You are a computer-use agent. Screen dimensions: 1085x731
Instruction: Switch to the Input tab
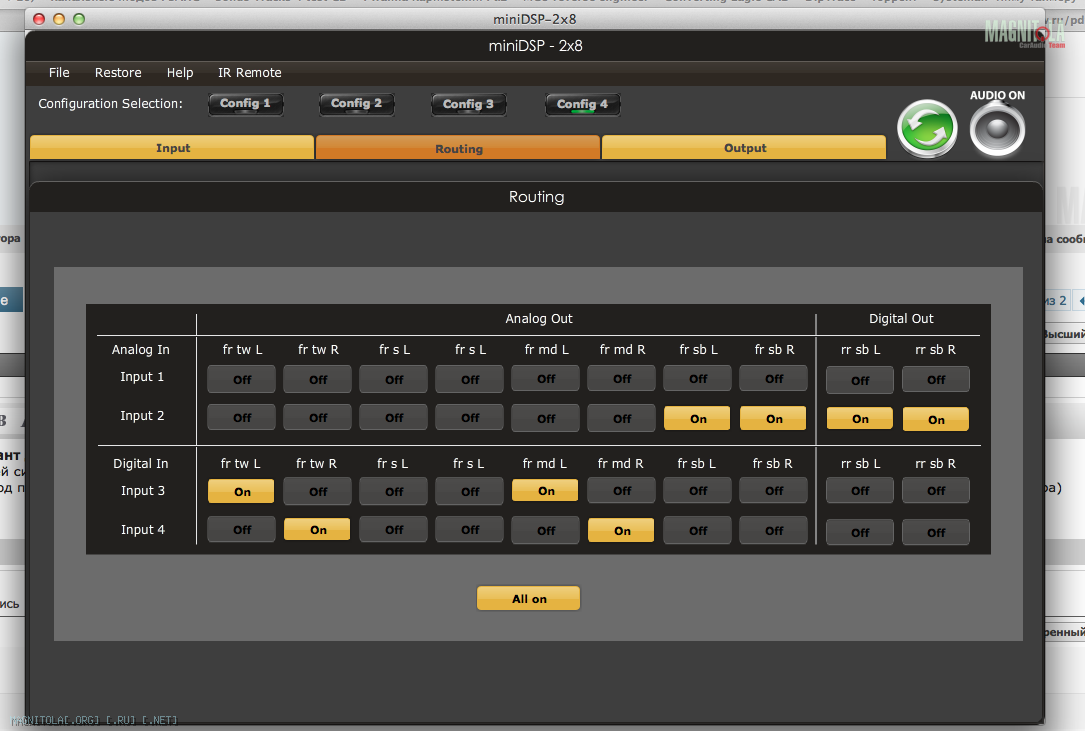tap(172, 147)
